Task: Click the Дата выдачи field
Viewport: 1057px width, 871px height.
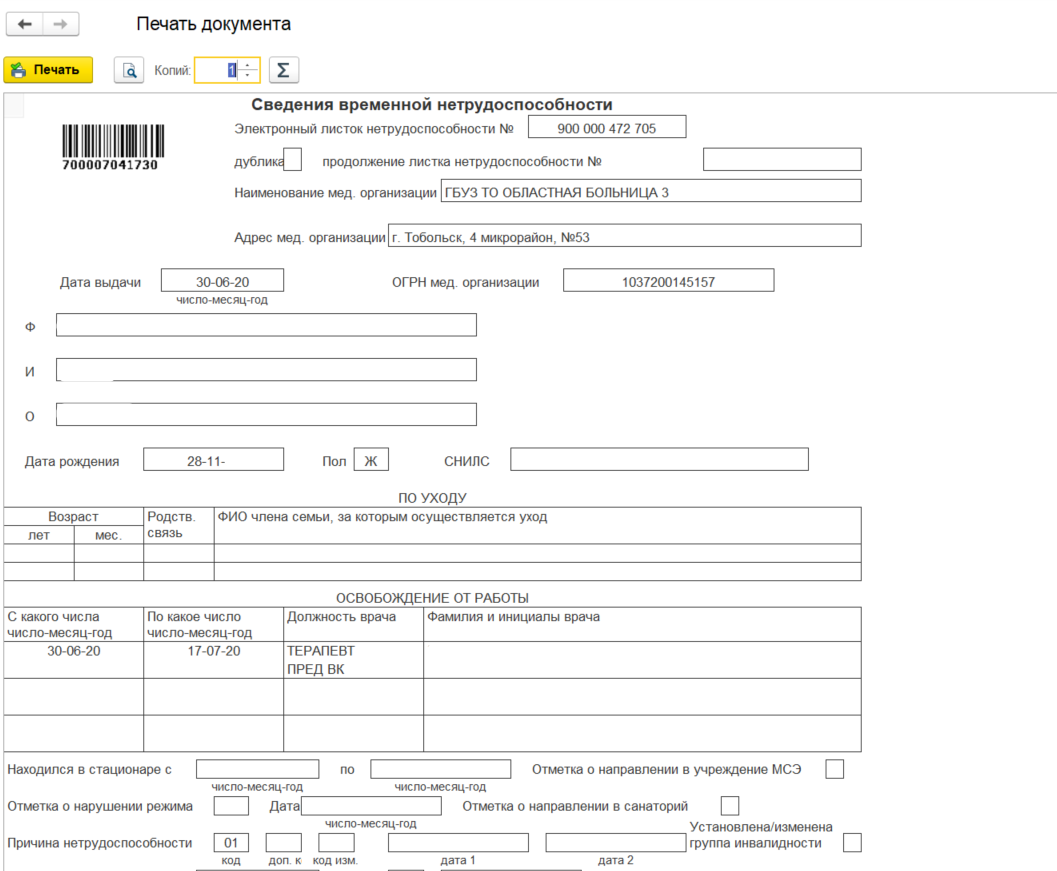Action: [x=222, y=280]
